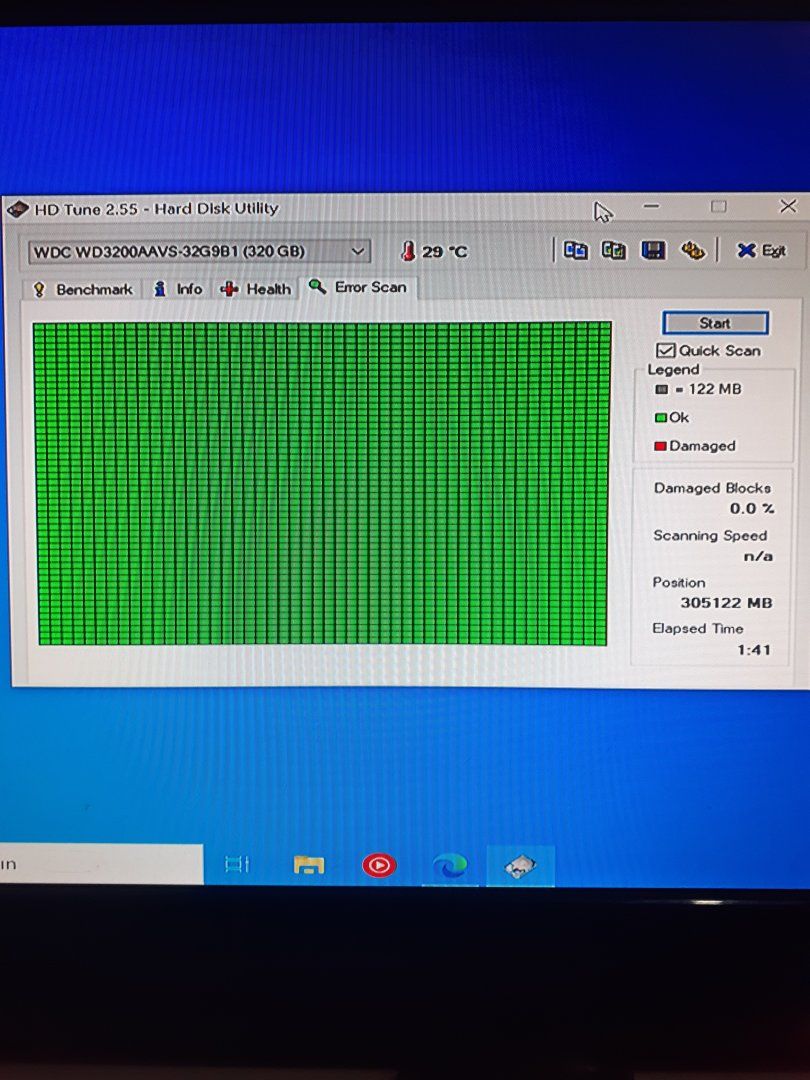This screenshot has height=1080, width=810.
Task: Click the Damaged Blocks label
Action: pos(712,488)
